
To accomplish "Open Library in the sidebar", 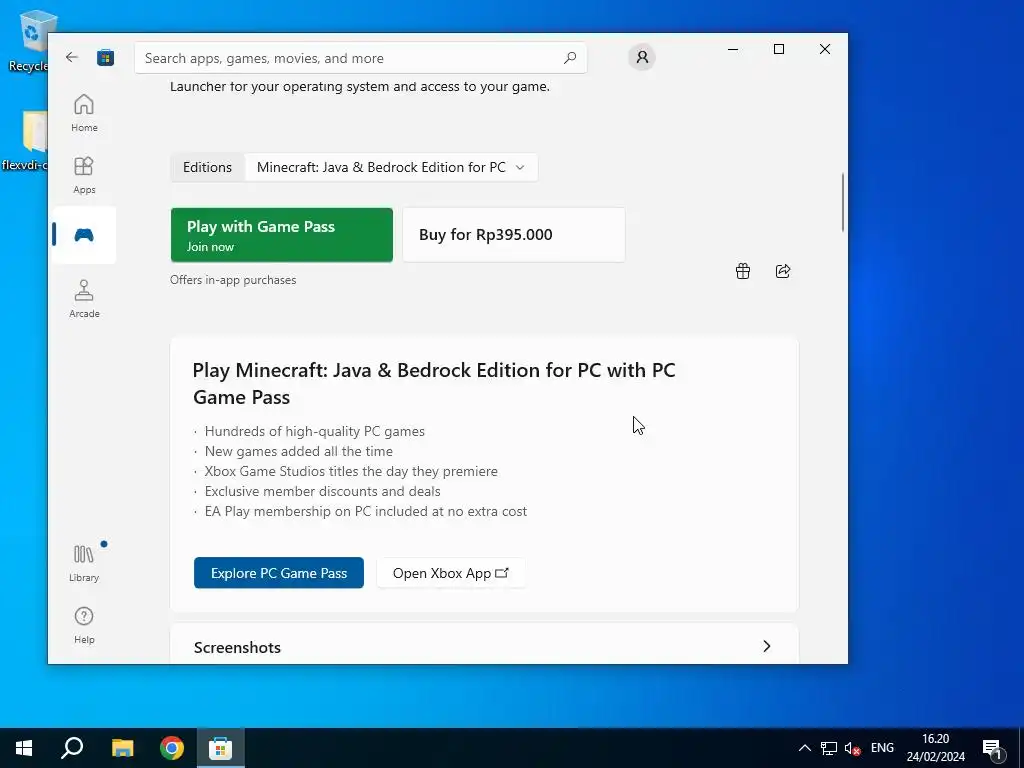I will (x=84, y=563).
